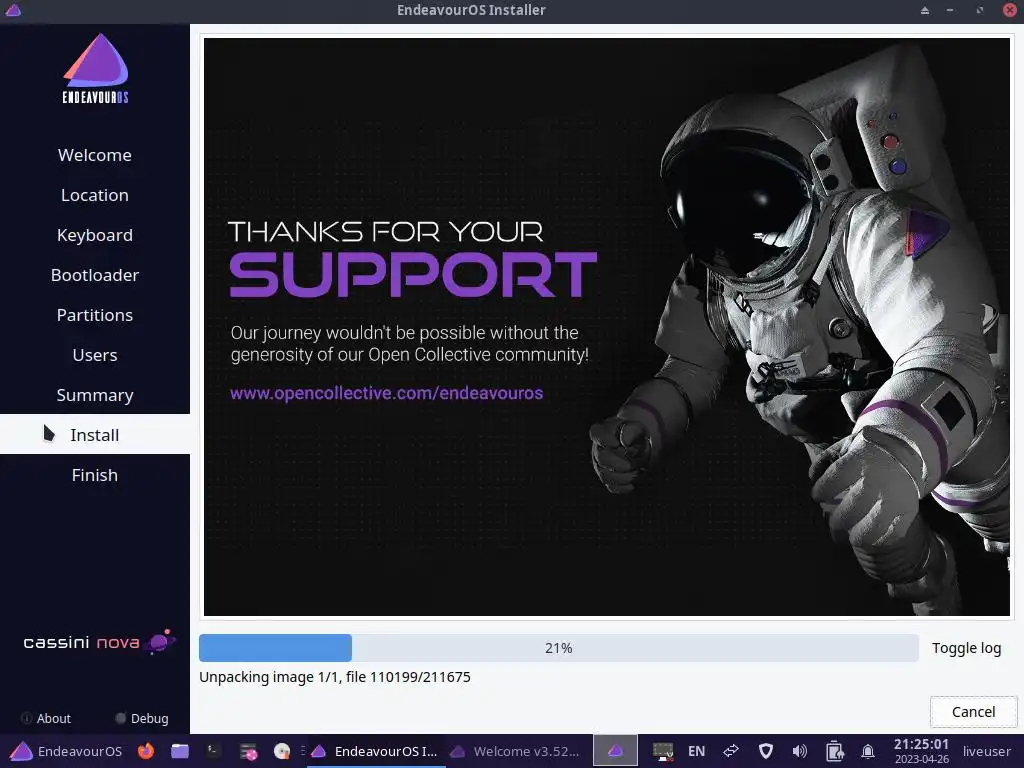Screen dimensions: 1024x768
Task: Minimize the EndeavourOS Installer window
Action: [950, 10]
